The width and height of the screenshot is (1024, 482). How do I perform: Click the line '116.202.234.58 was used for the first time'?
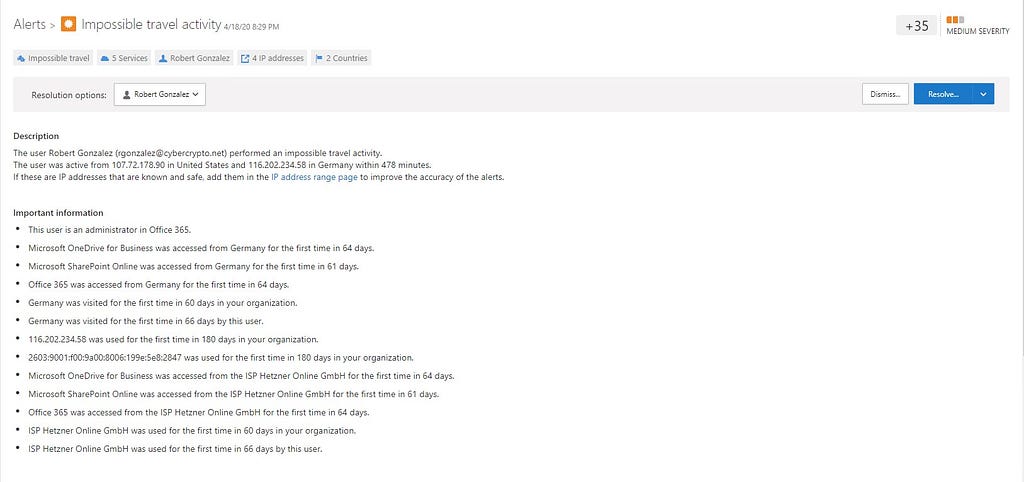click(173, 340)
